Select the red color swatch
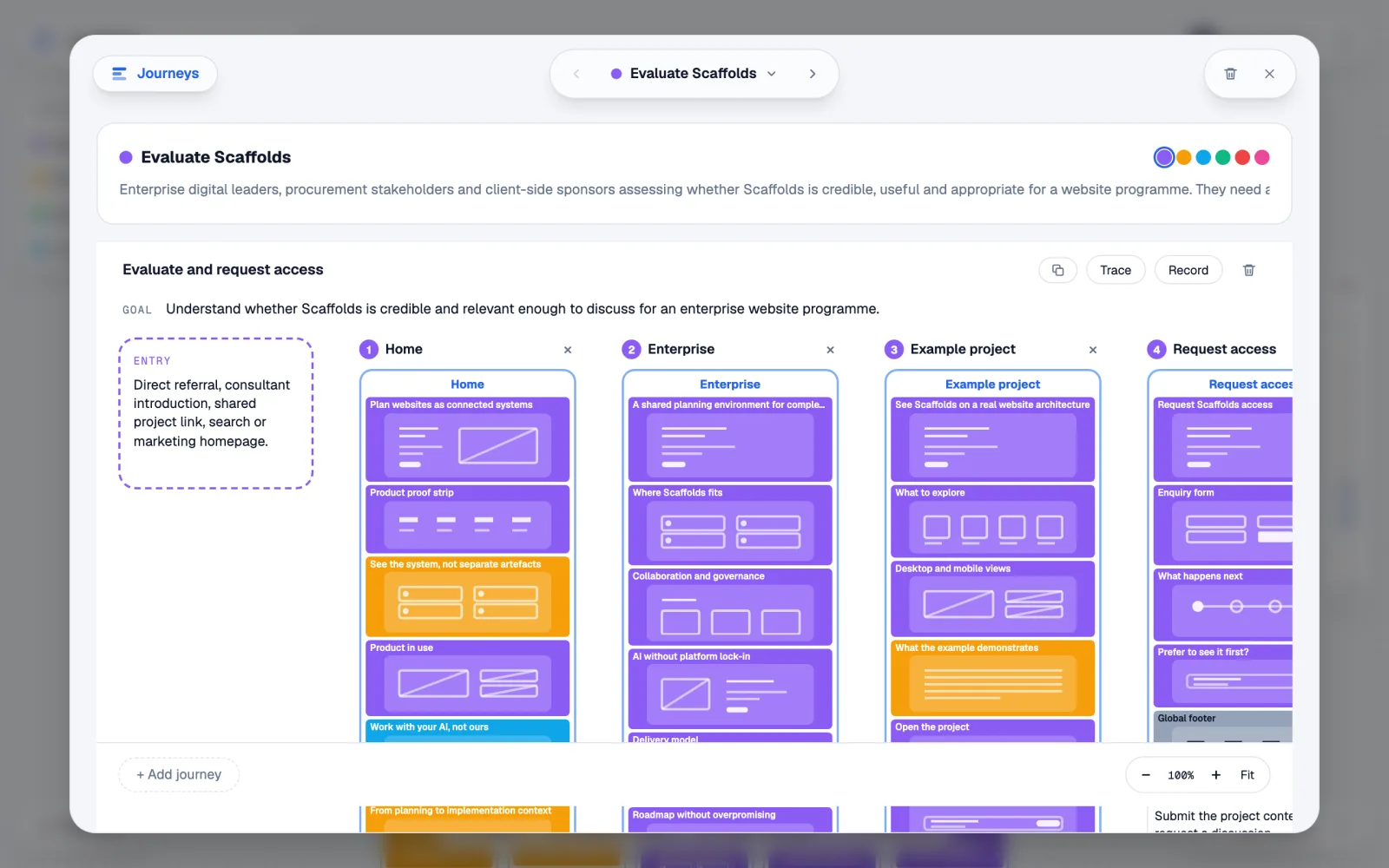 [x=1242, y=157]
